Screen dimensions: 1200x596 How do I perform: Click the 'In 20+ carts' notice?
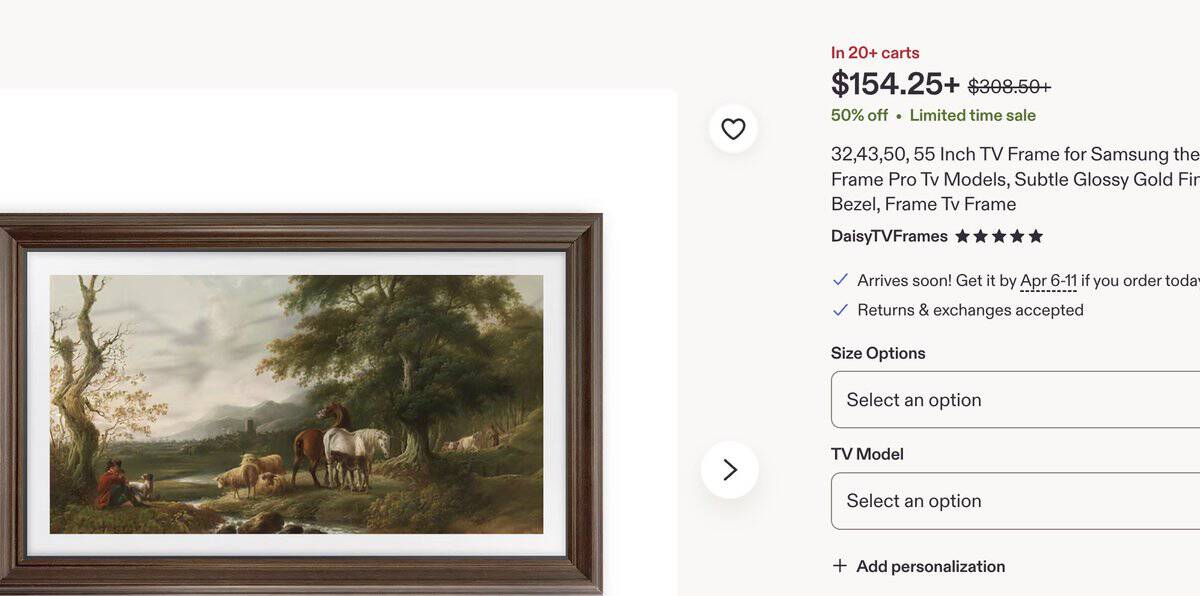[875, 52]
